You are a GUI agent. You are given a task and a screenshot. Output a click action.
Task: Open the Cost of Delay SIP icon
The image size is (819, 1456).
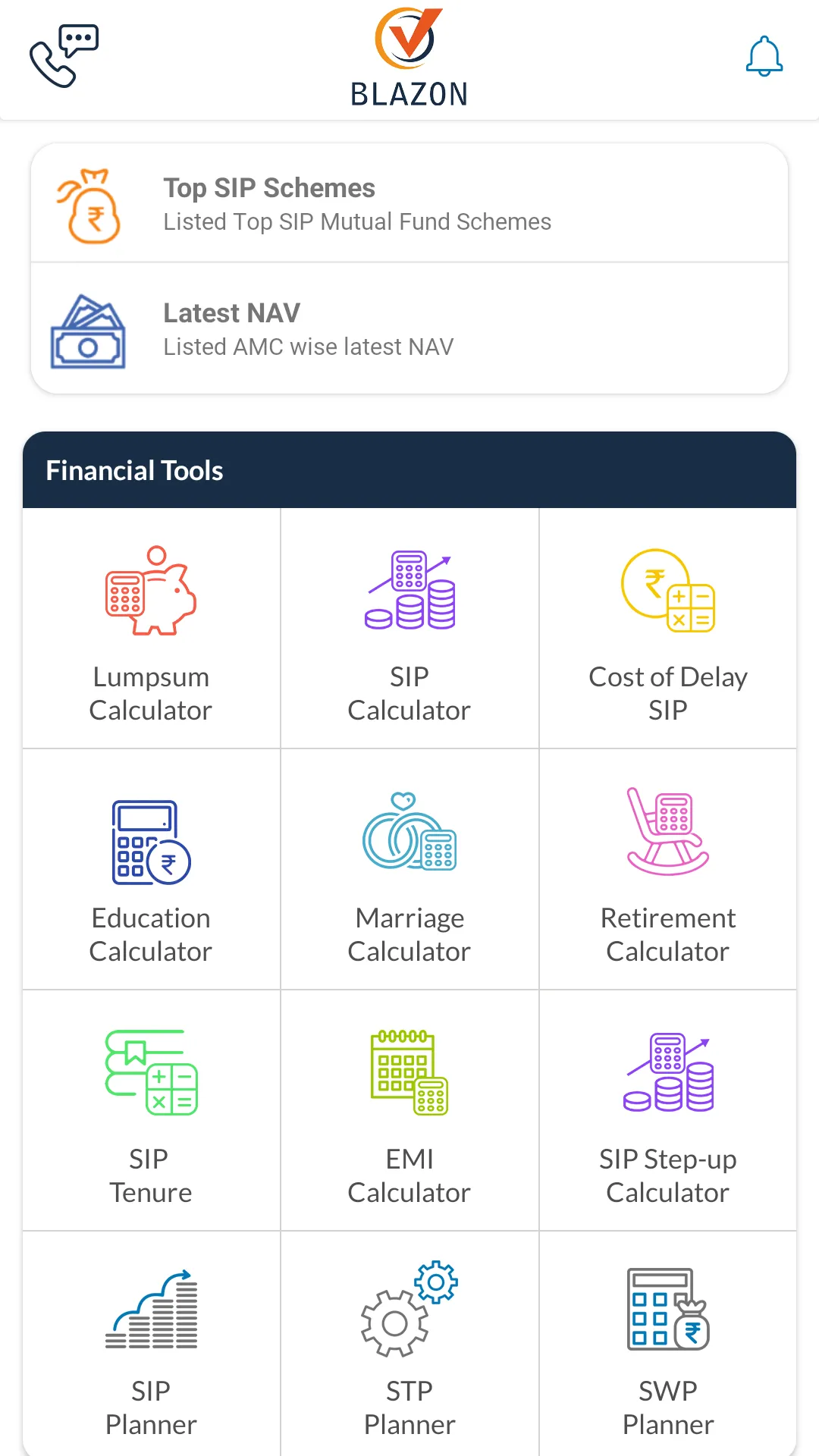[668, 591]
